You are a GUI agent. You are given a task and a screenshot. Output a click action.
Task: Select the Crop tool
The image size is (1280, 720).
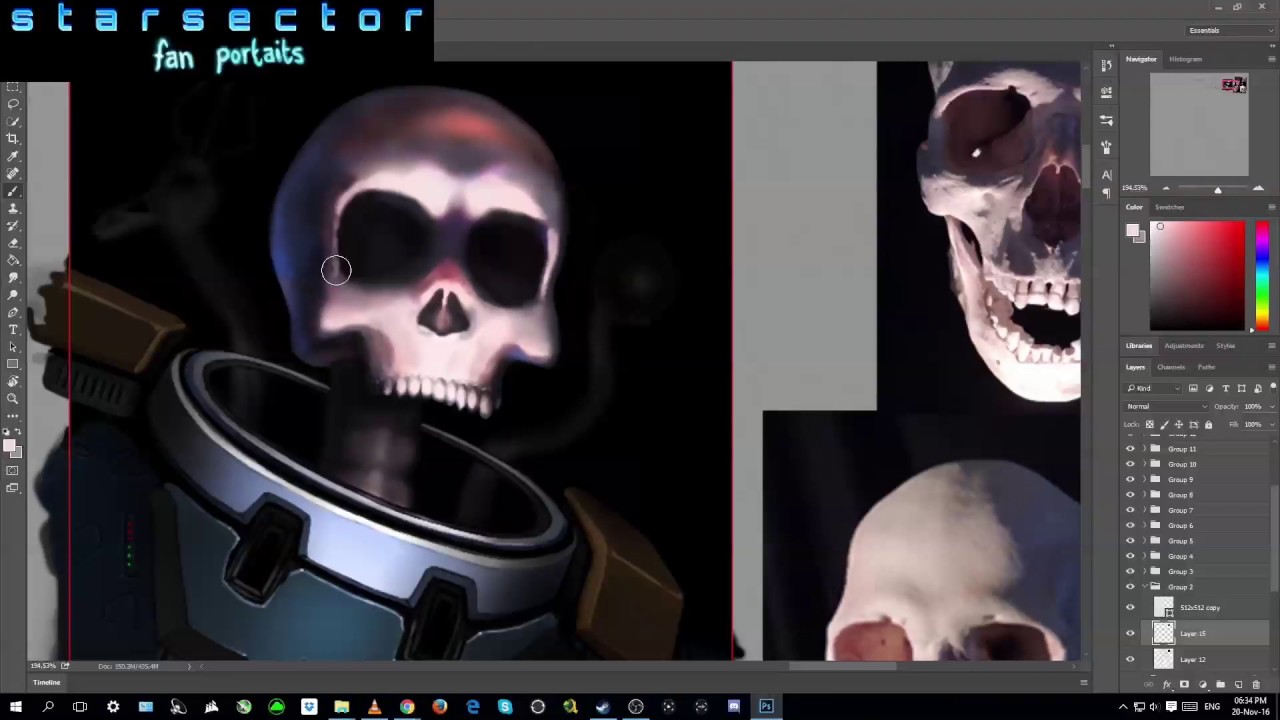pos(13,139)
